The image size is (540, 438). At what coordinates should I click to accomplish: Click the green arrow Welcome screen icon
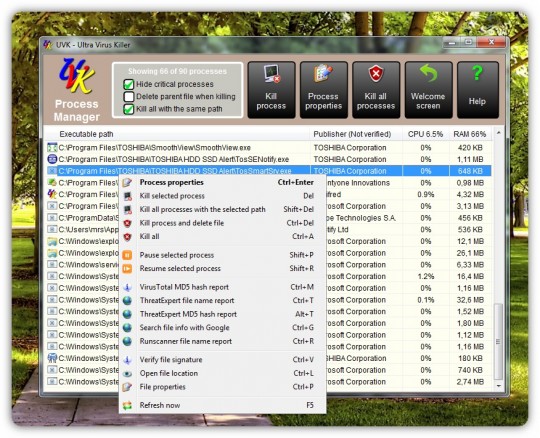coord(428,73)
